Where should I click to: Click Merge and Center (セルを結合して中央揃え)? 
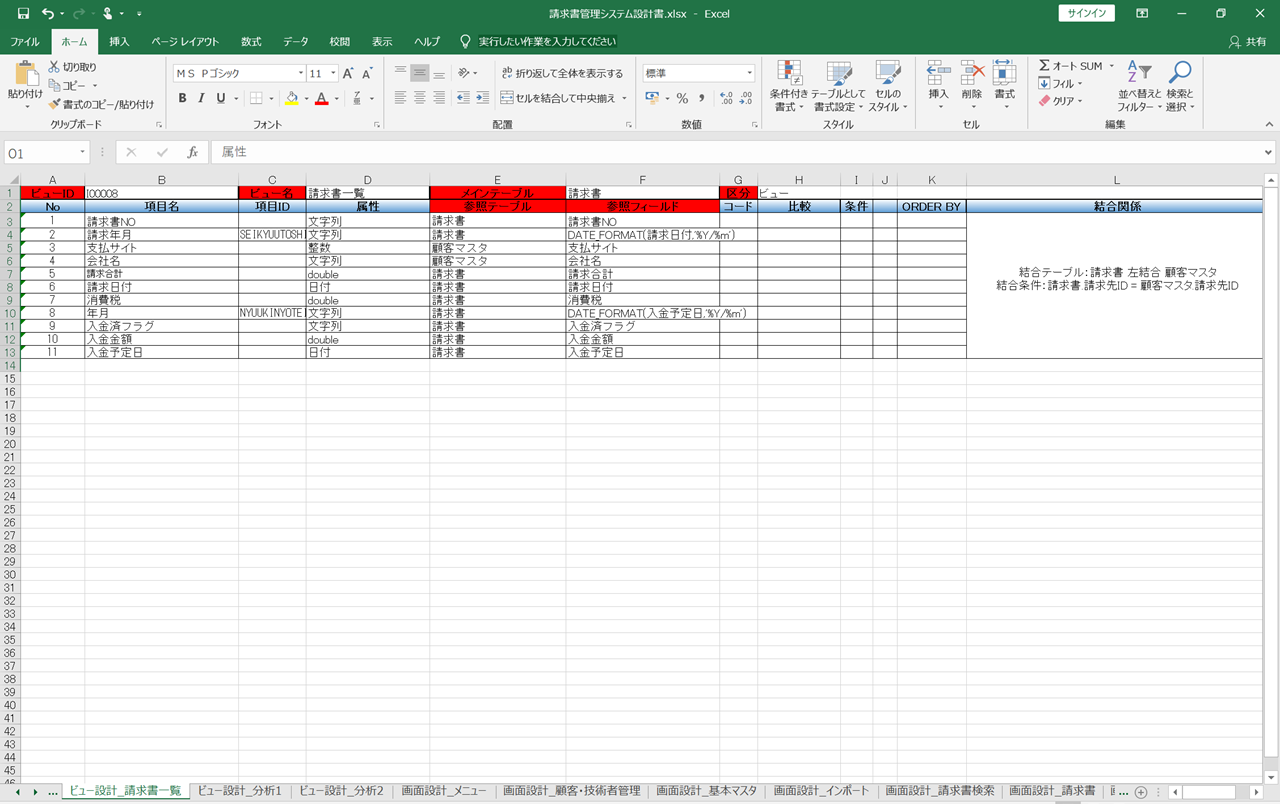558,98
